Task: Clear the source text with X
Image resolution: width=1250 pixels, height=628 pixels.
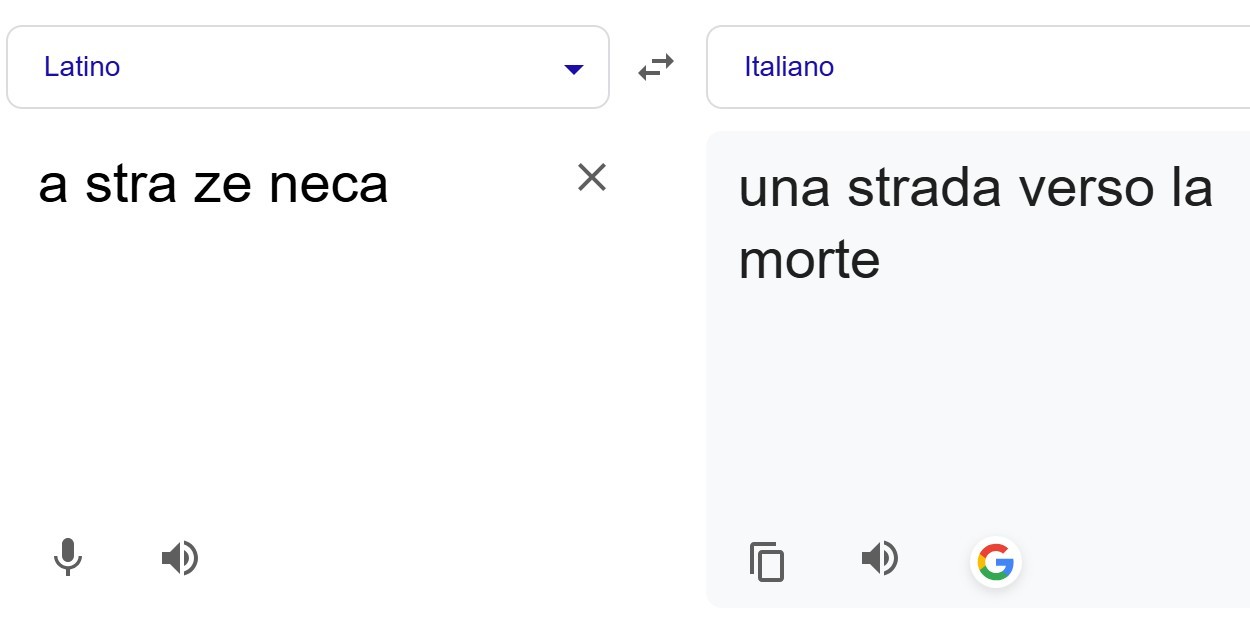Action: point(592,178)
